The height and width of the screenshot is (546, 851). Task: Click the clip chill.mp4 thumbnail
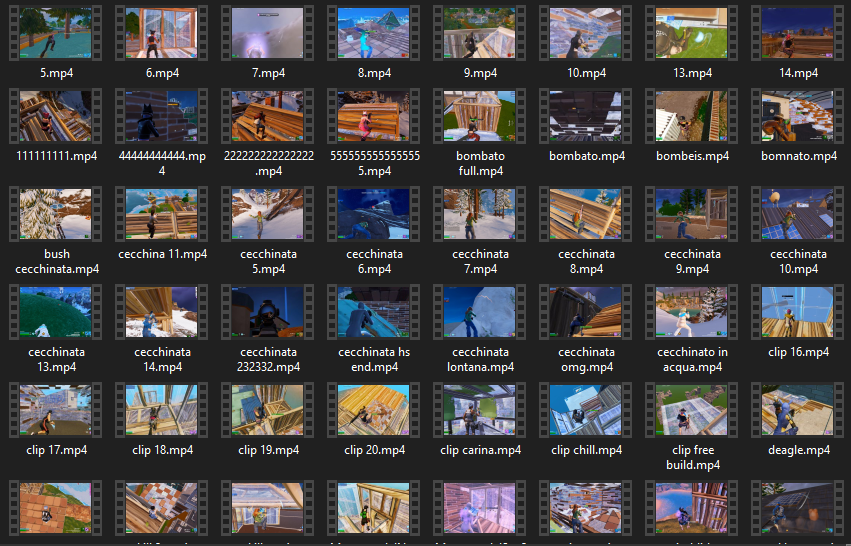[586, 410]
